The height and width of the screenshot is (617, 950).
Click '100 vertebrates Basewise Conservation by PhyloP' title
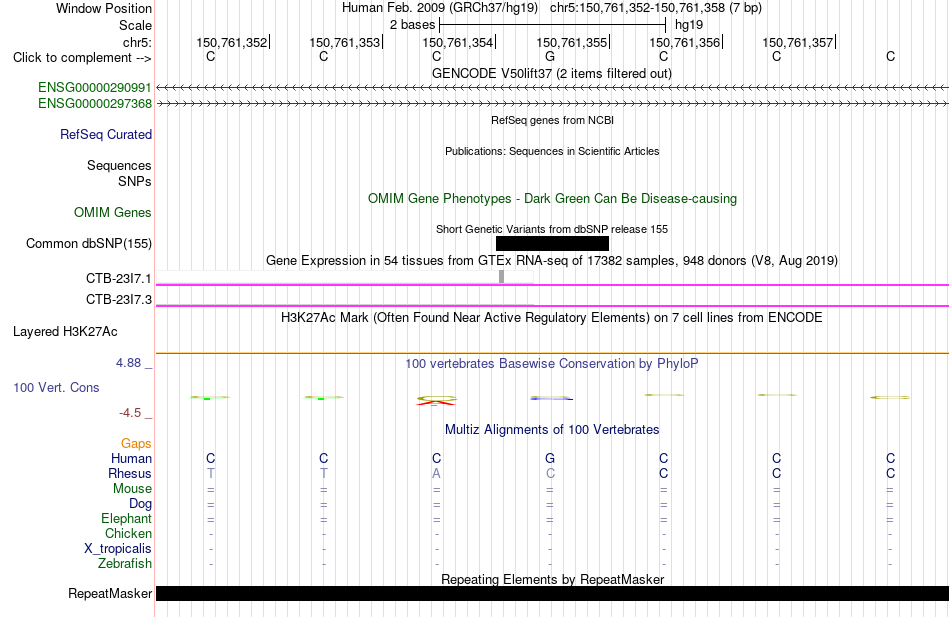click(552, 364)
